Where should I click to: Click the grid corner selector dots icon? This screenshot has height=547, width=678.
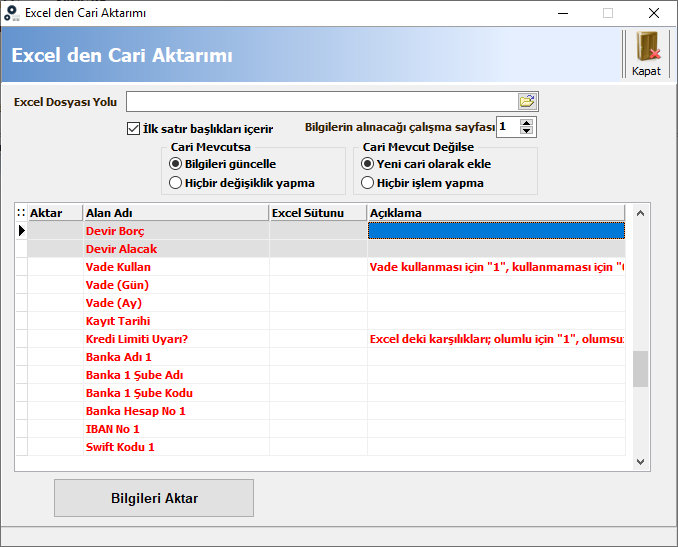(x=21, y=213)
